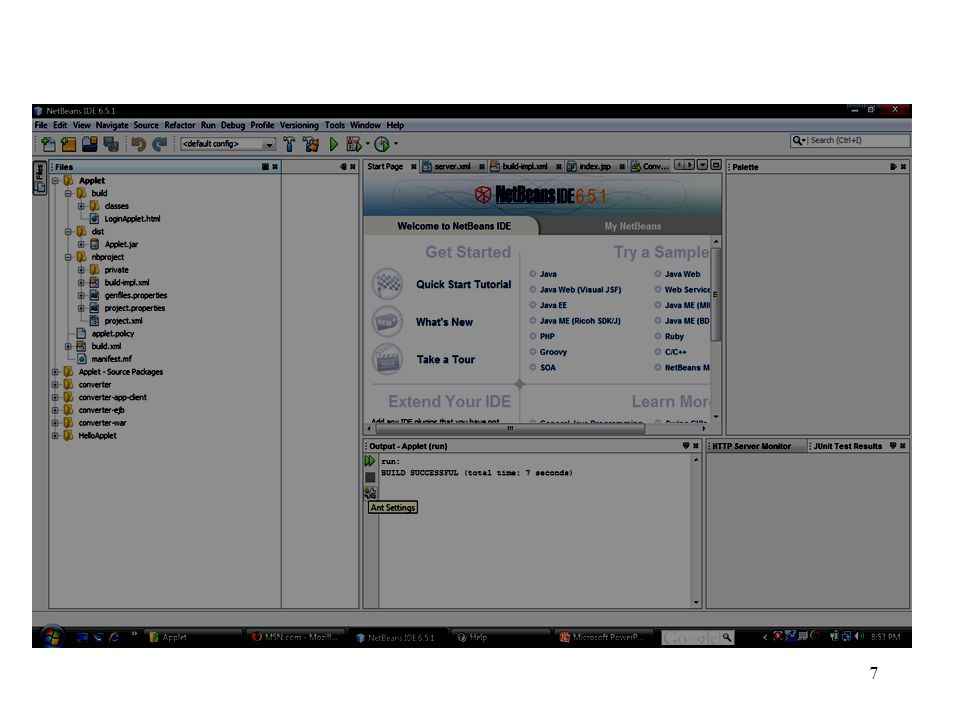Select the Ruby sample bullet
The width and height of the screenshot is (960, 720).
[658, 336]
